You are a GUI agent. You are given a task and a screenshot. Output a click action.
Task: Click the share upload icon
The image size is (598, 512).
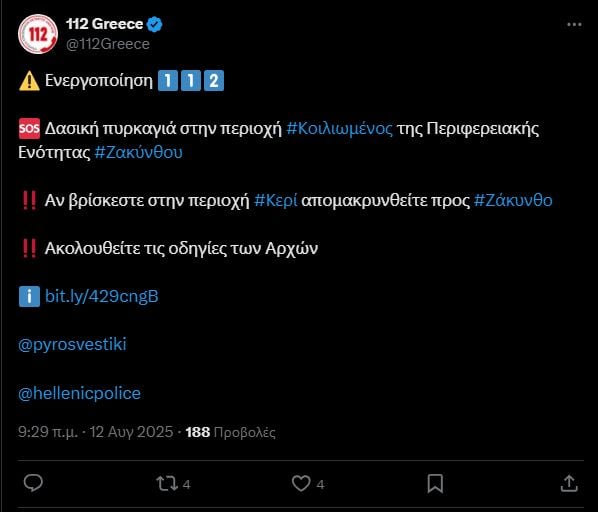(x=569, y=483)
